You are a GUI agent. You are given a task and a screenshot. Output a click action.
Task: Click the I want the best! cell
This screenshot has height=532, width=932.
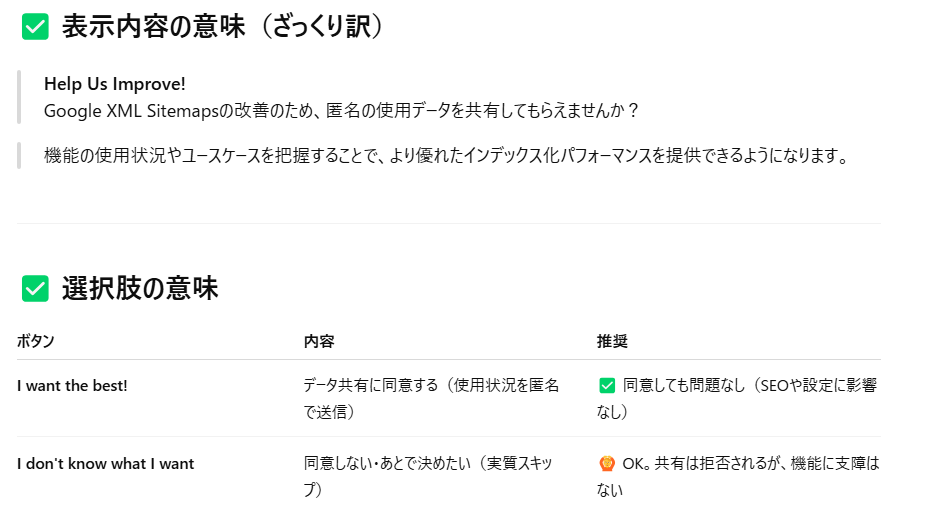[72, 386]
